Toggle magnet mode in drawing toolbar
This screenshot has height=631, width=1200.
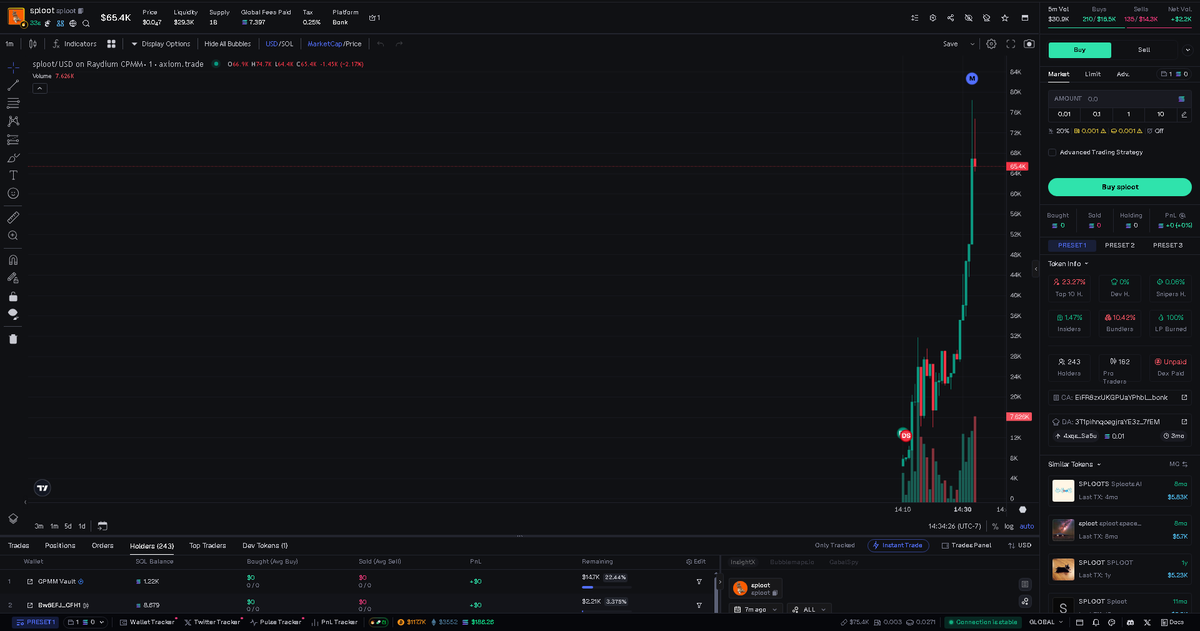click(x=13, y=259)
